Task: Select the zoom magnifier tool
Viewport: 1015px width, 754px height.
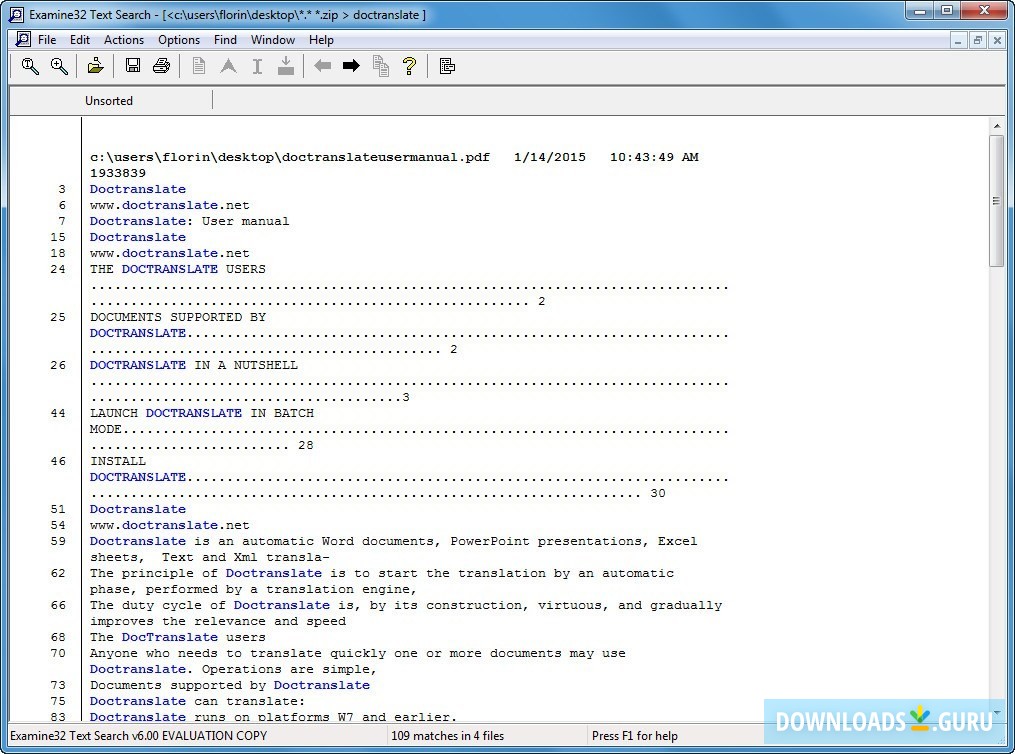Action: tap(60, 66)
